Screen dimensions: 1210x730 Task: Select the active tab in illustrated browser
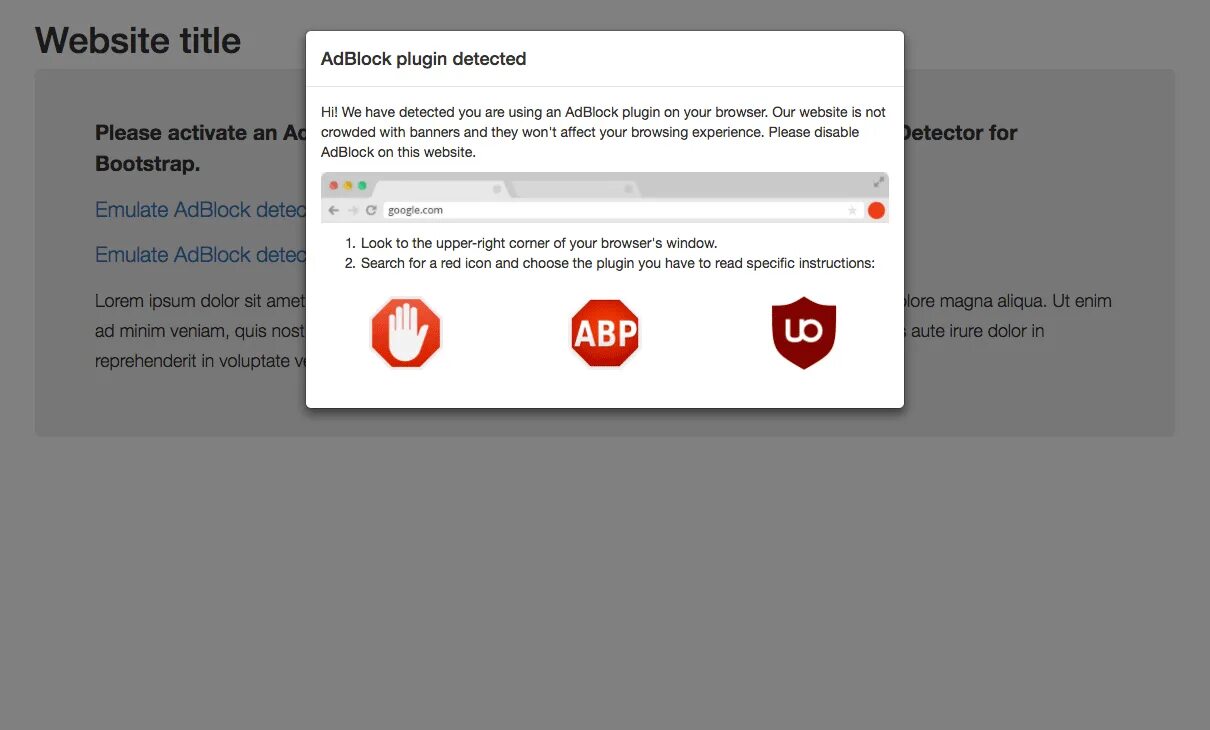[x=441, y=189]
